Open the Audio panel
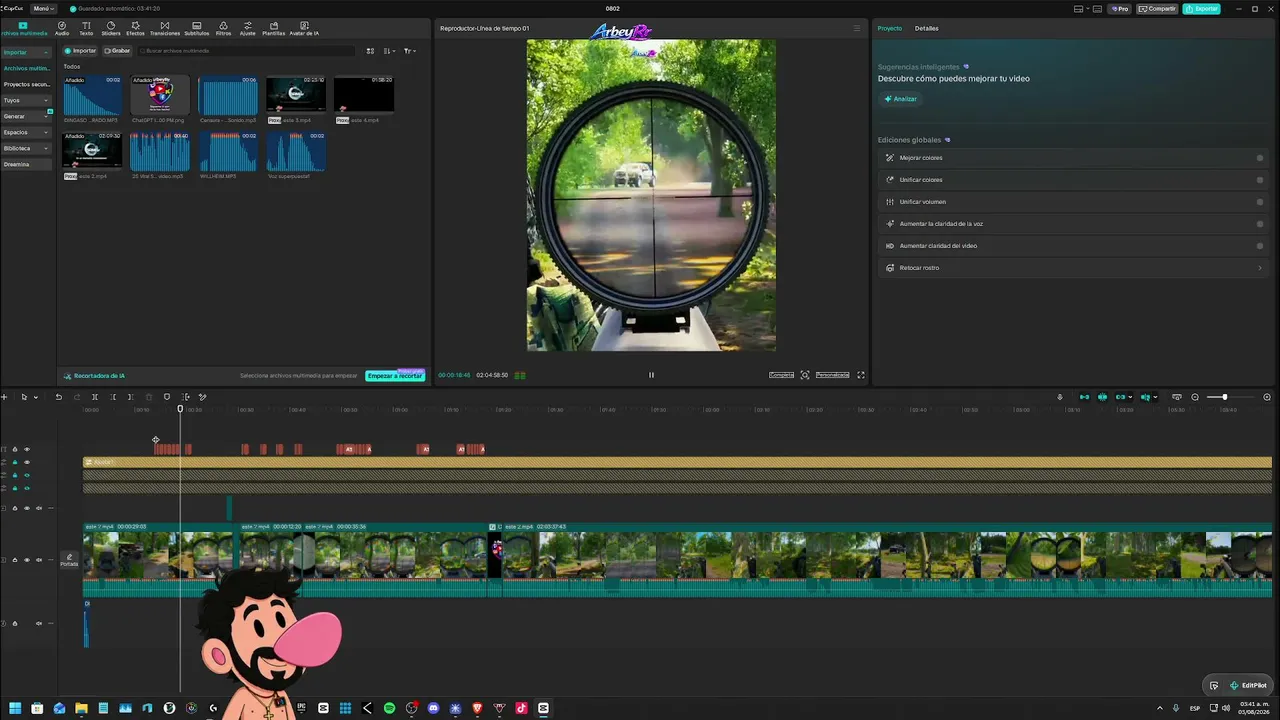1280x720 pixels. point(62,29)
